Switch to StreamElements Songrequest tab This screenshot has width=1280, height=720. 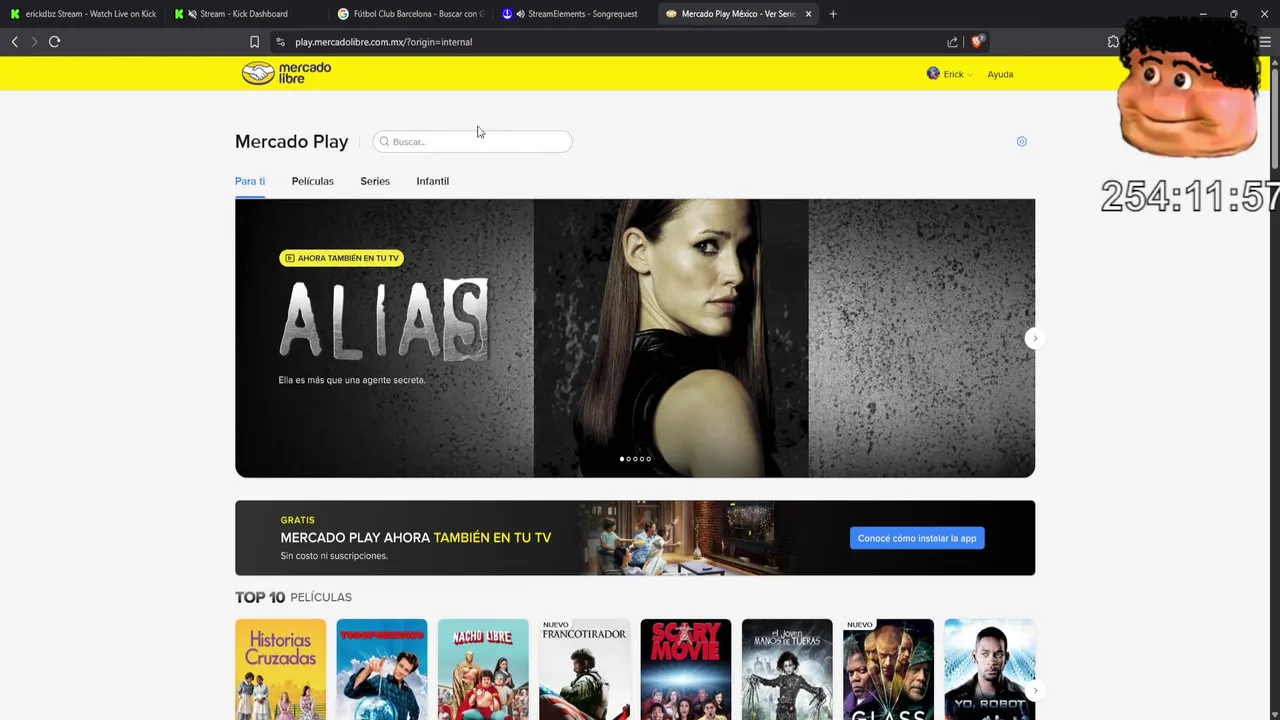click(x=574, y=14)
